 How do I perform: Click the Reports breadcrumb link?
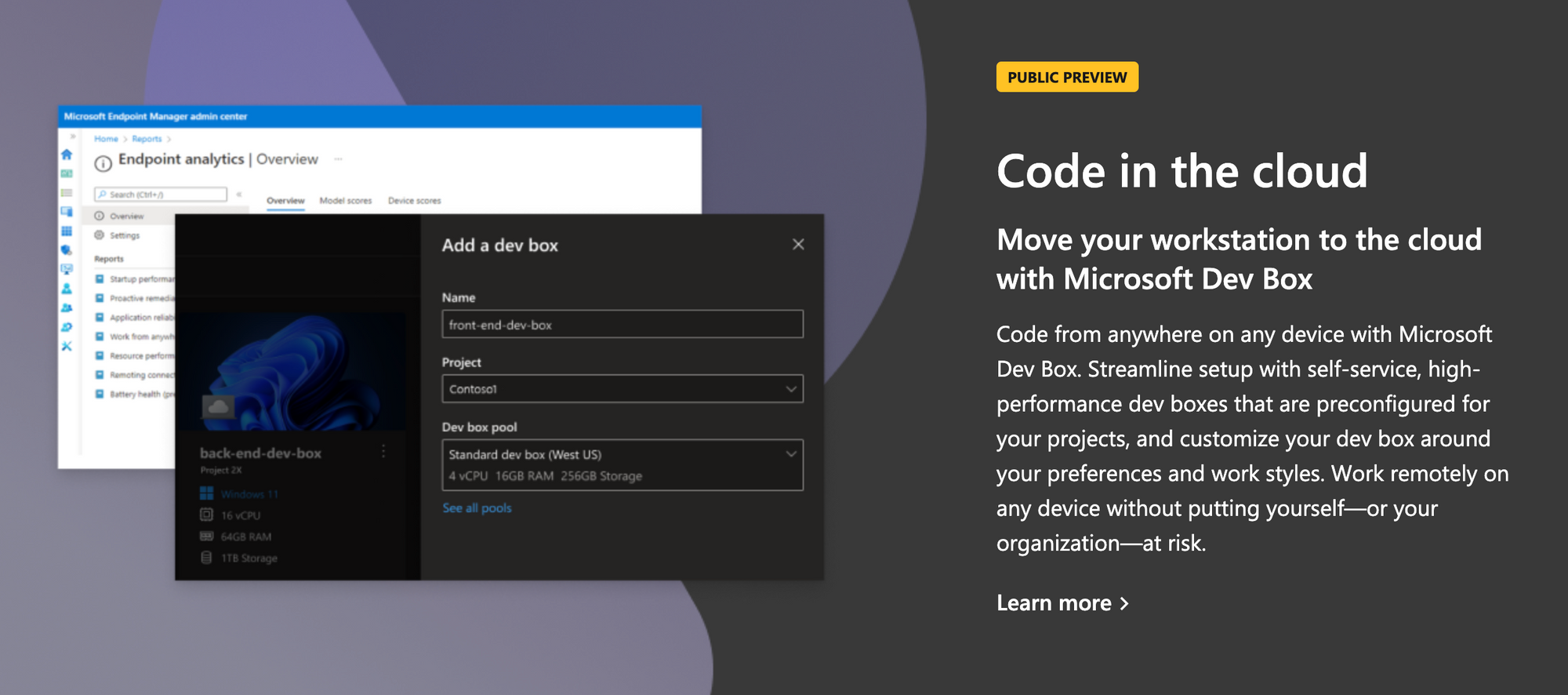tap(147, 139)
